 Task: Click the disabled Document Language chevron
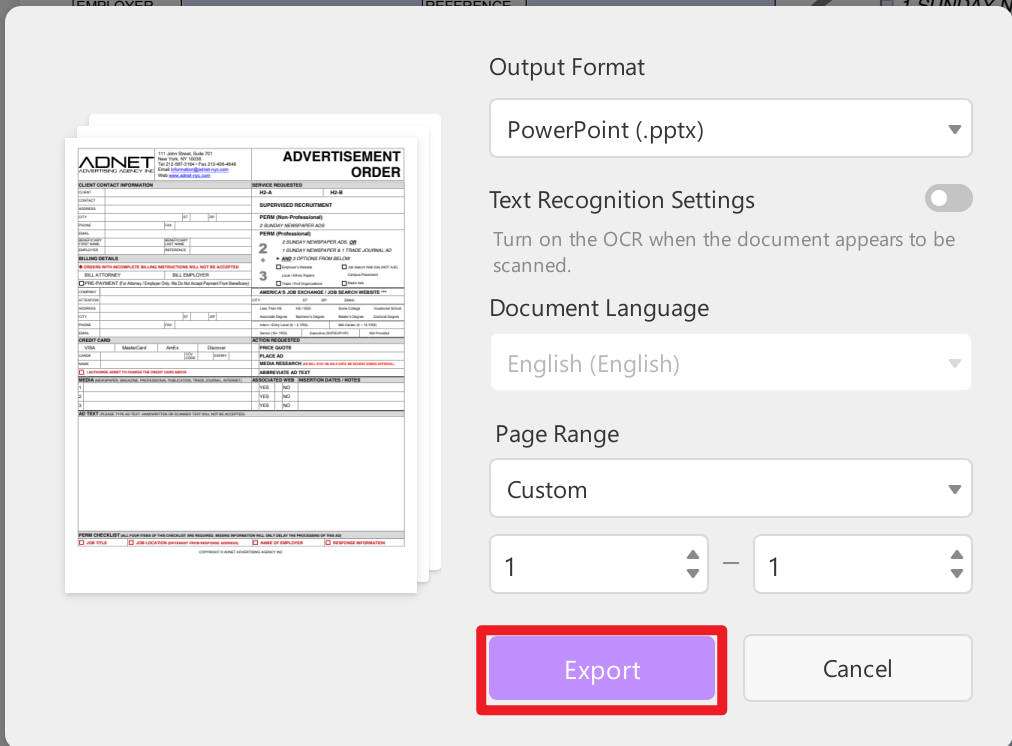(953, 363)
